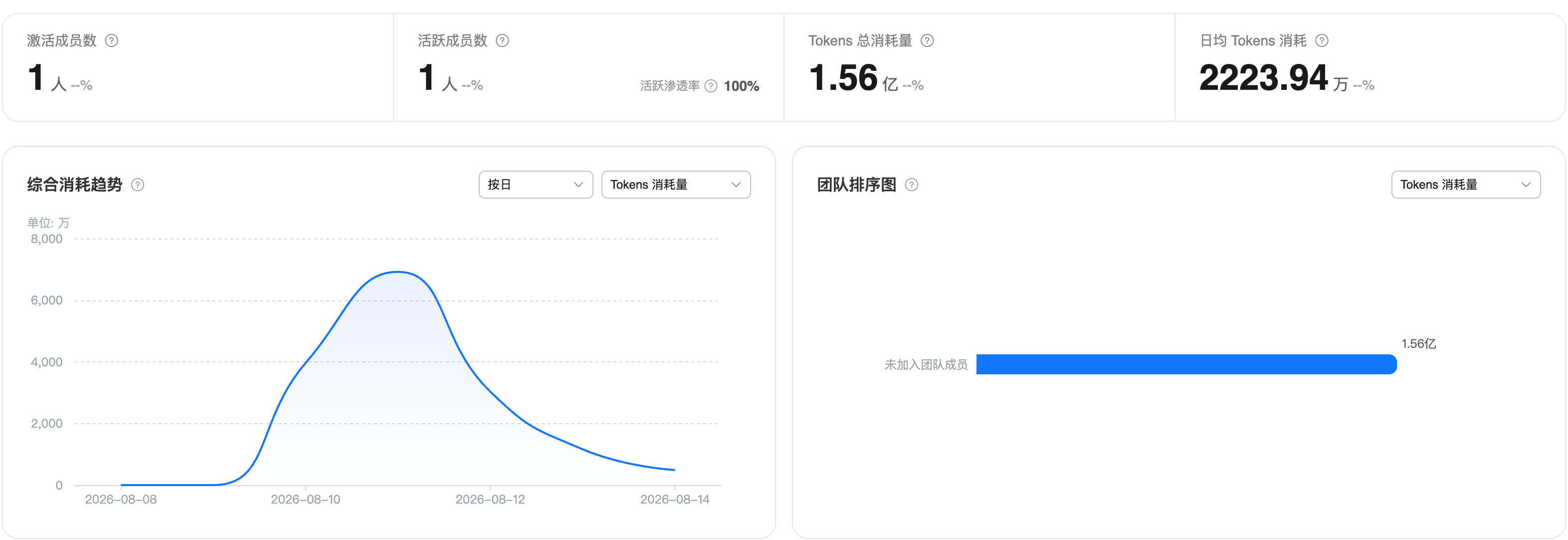
Task: Open the 按日 granularity dropdown
Action: click(536, 185)
